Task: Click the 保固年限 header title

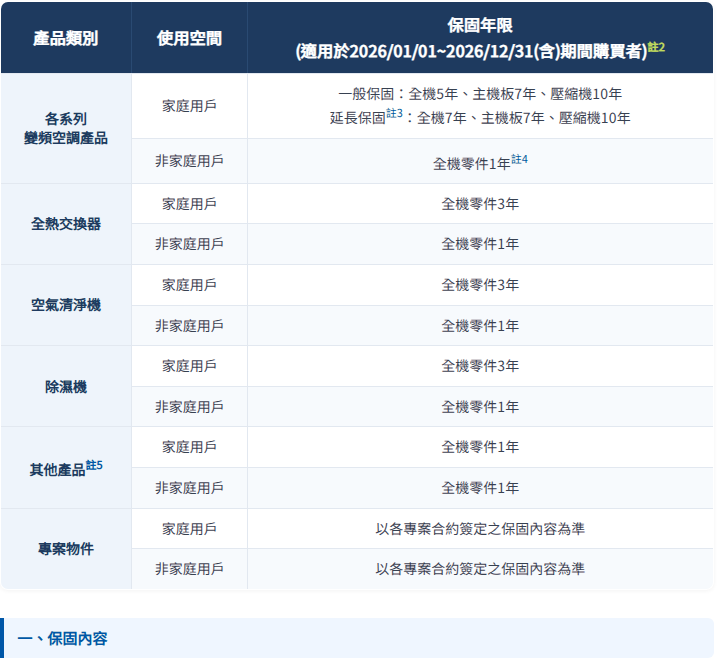Action: pyautogui.click(x=480, y=25)
